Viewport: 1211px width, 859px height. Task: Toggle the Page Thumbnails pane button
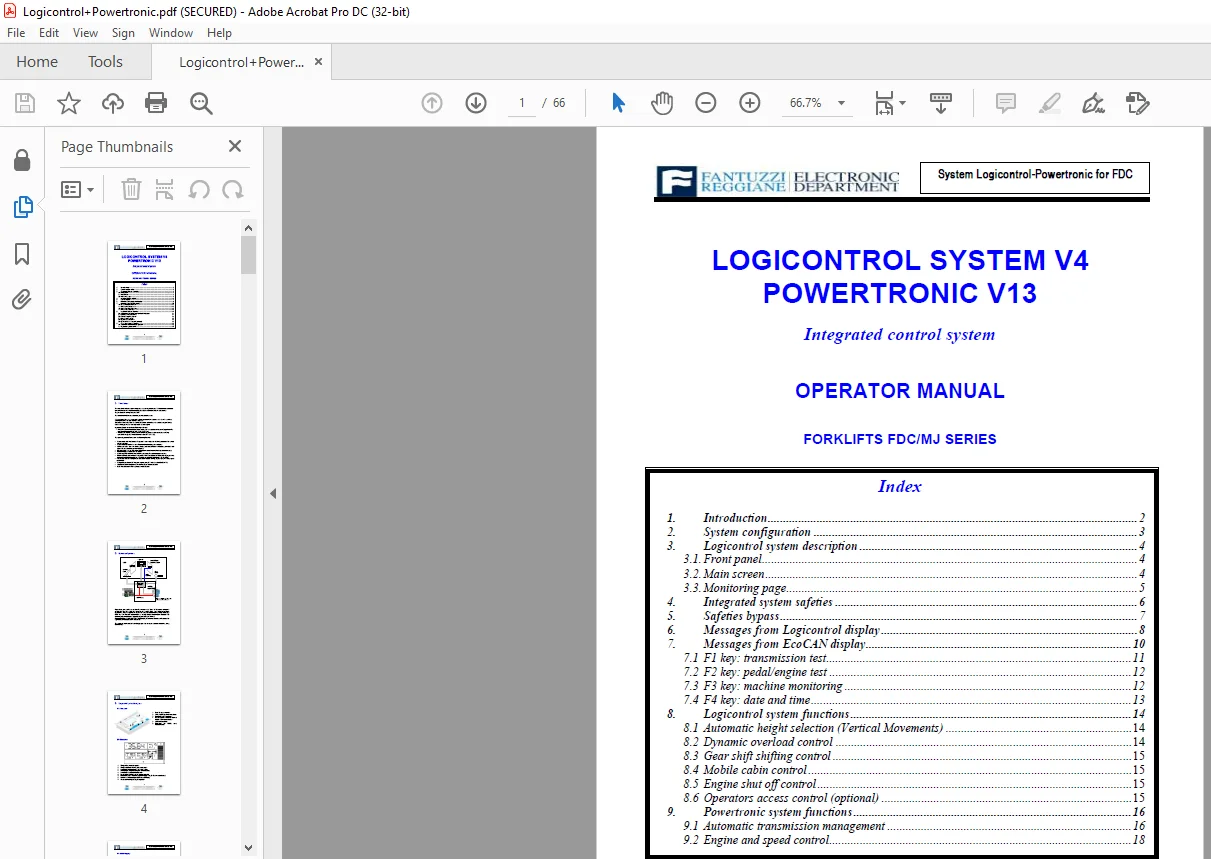pyautogui.click(x=22, y=207)
